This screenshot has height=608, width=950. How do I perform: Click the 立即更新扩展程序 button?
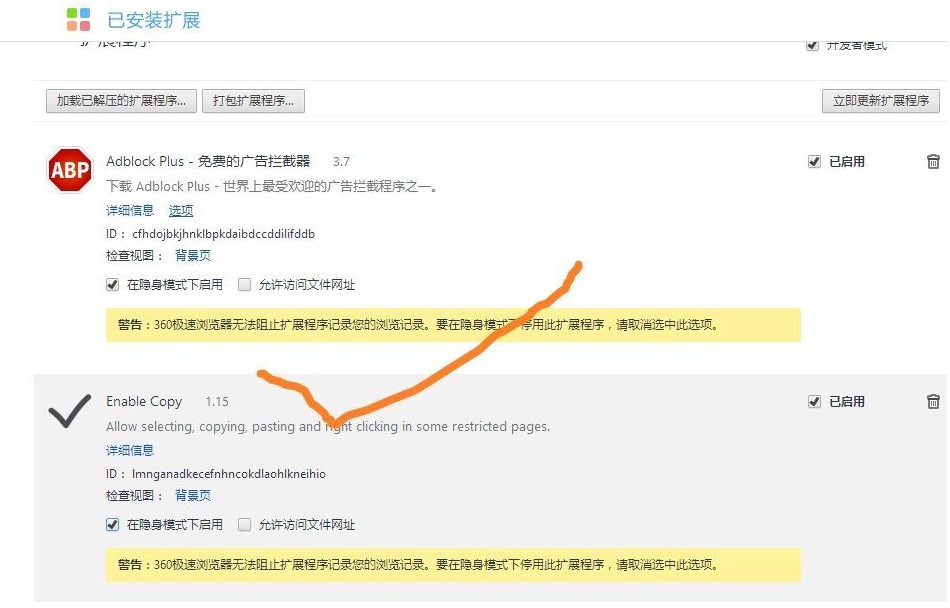point(880,101)
